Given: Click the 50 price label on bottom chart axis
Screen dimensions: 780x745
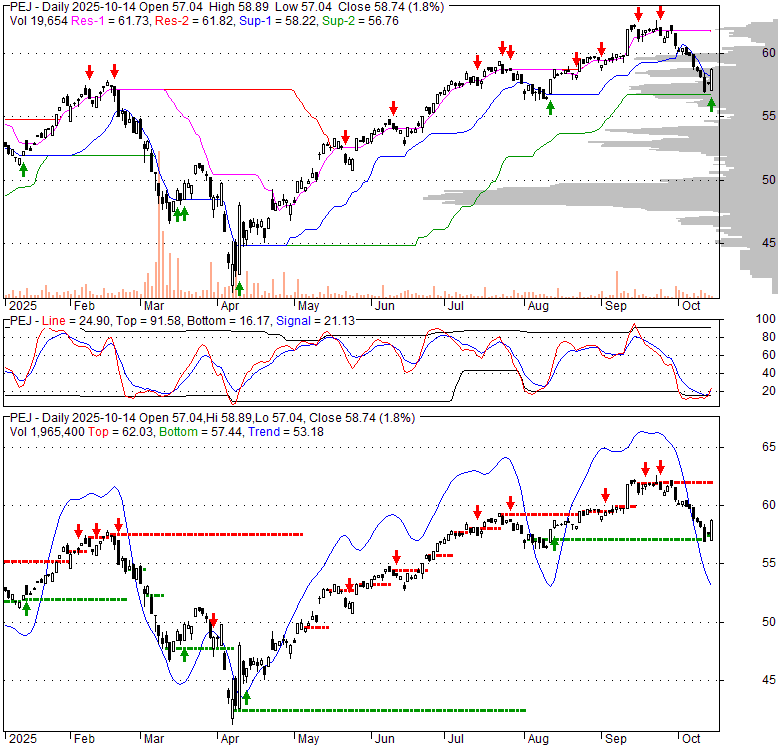Looking at the screenshot, I should [769, 622].
